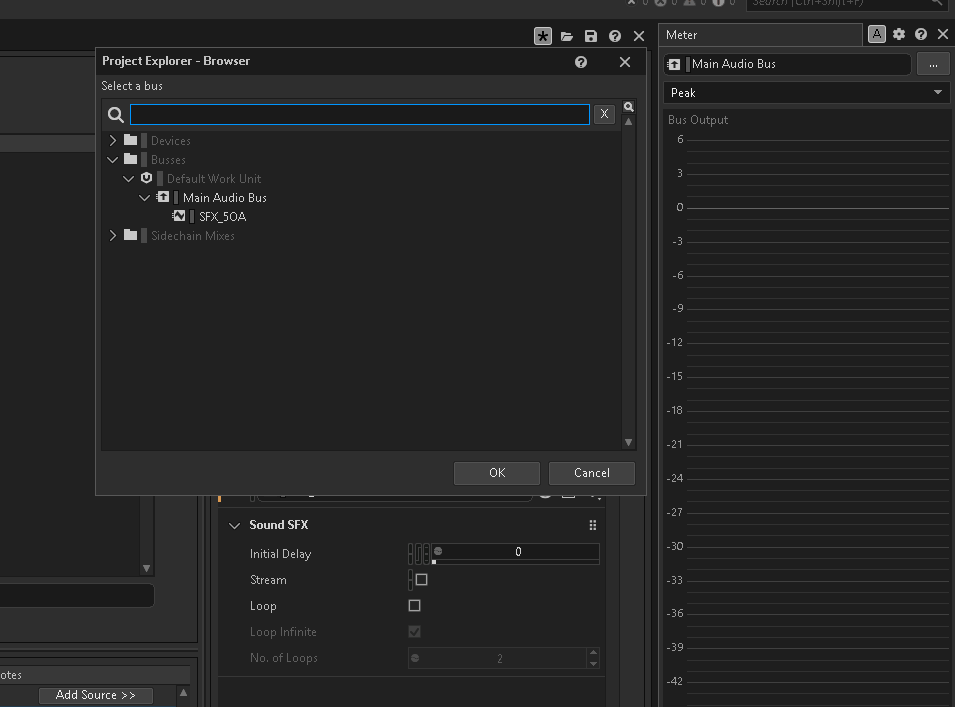Click the Default Work Unit shield icon
This screenshot has width=955, height=707.
[x=146, y=178]
